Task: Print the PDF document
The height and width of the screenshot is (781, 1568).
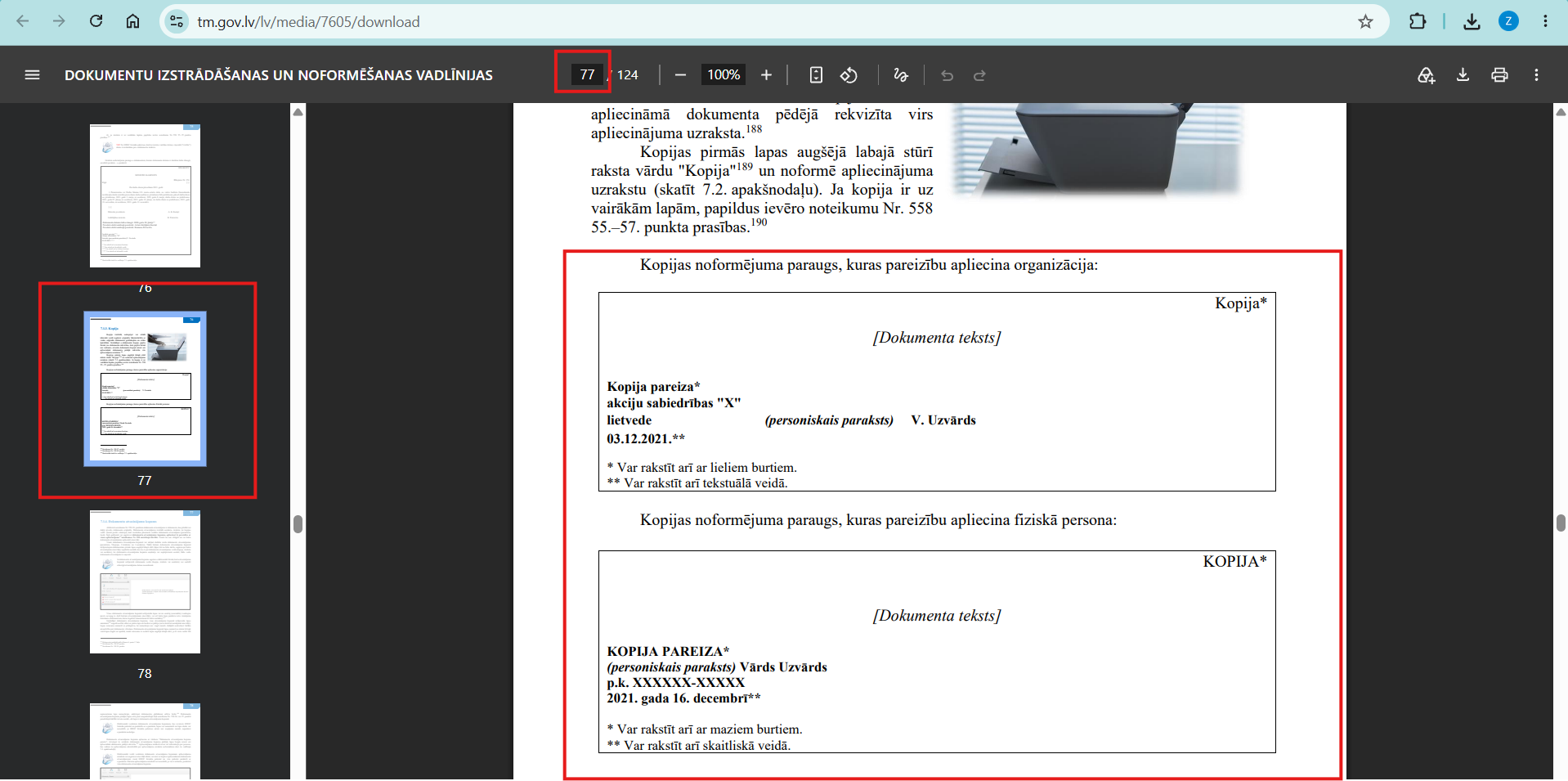Action: click(x=1499, y=74)
